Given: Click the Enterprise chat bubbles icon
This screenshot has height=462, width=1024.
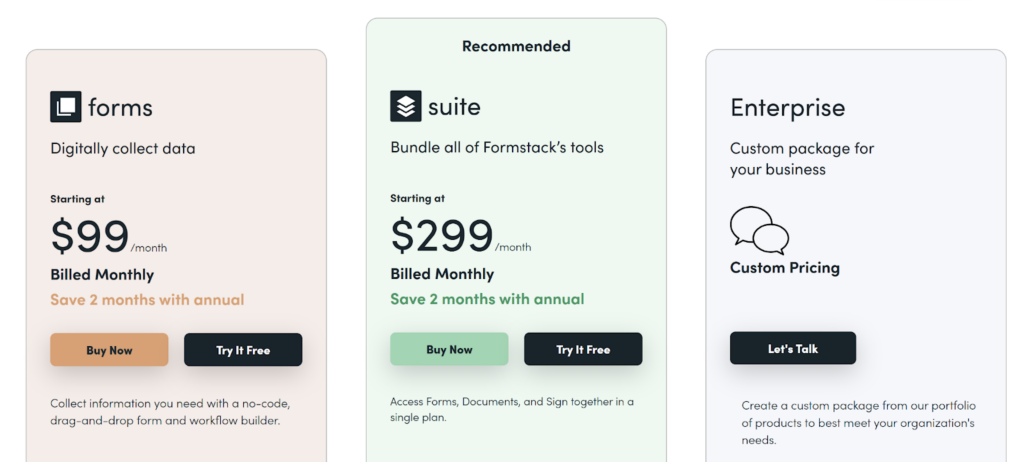Looking at the screenshot, I should point(759,231).
